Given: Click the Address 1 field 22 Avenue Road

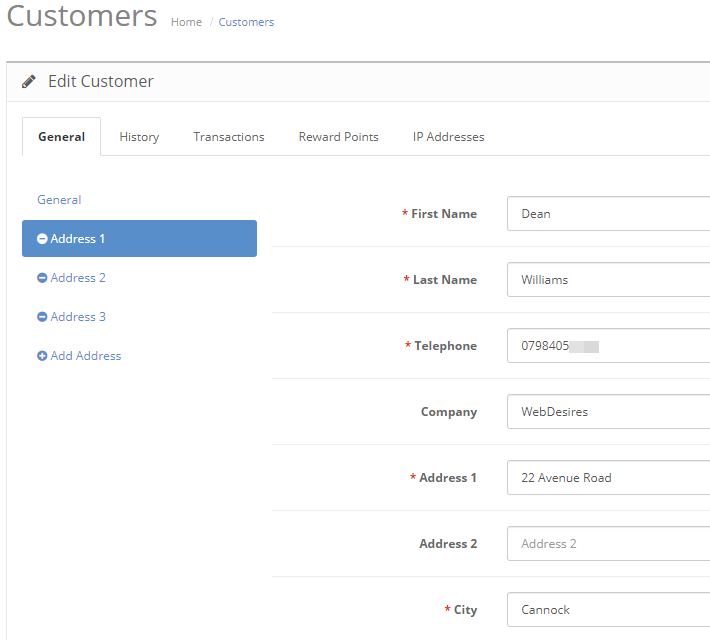Looking at the screenshot, I should coord(609,478).
